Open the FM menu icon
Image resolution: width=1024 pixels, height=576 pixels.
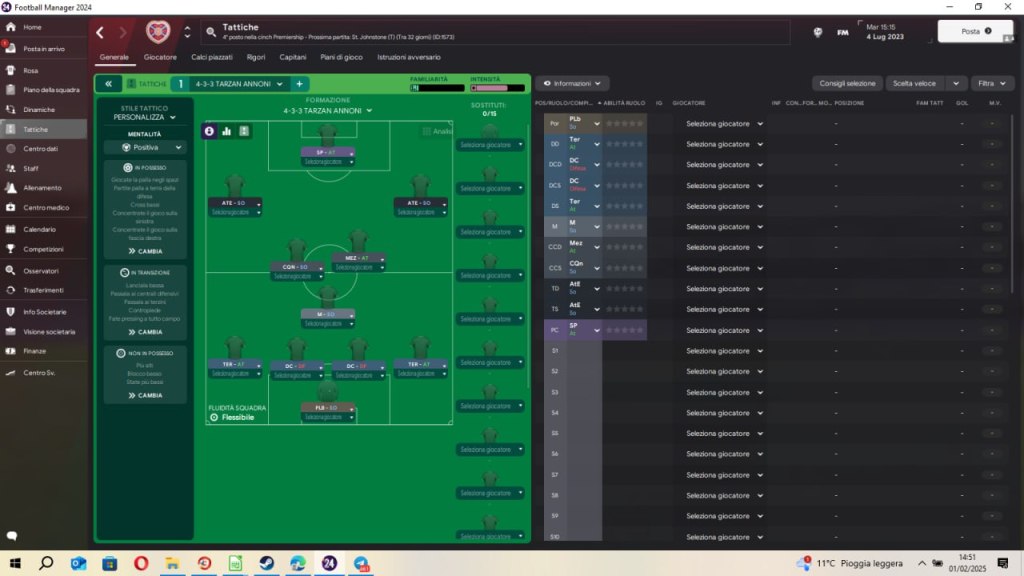point(843,32)
